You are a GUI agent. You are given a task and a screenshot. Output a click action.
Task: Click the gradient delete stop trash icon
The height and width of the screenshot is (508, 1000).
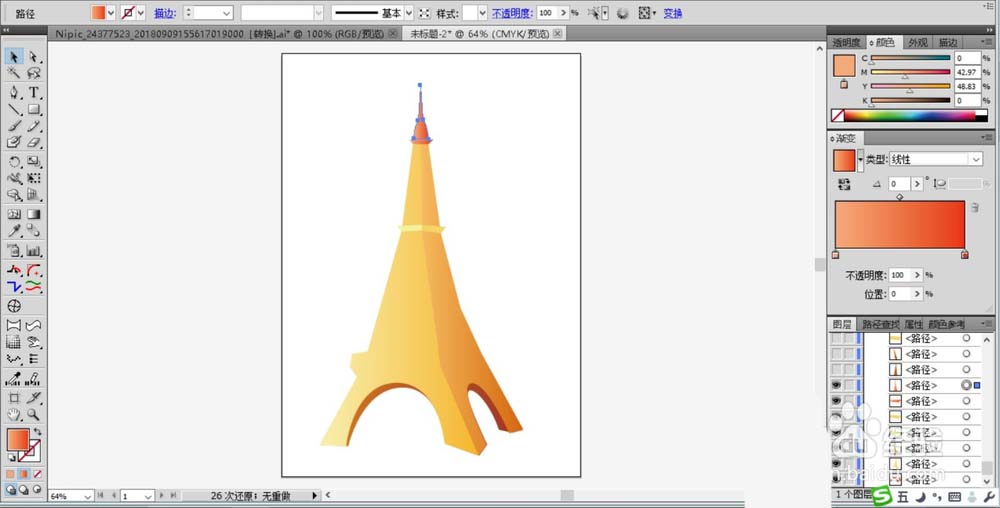coord(974,207)
